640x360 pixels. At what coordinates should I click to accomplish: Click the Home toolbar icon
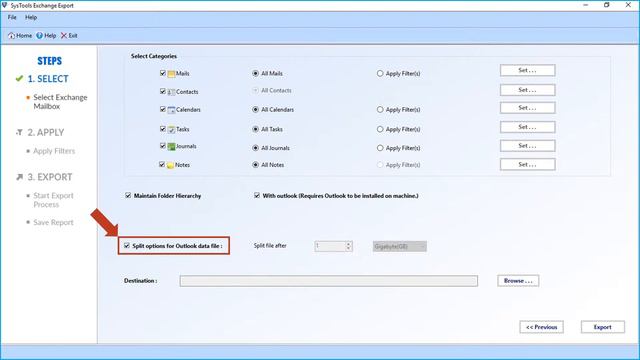[x=11, y=36]
